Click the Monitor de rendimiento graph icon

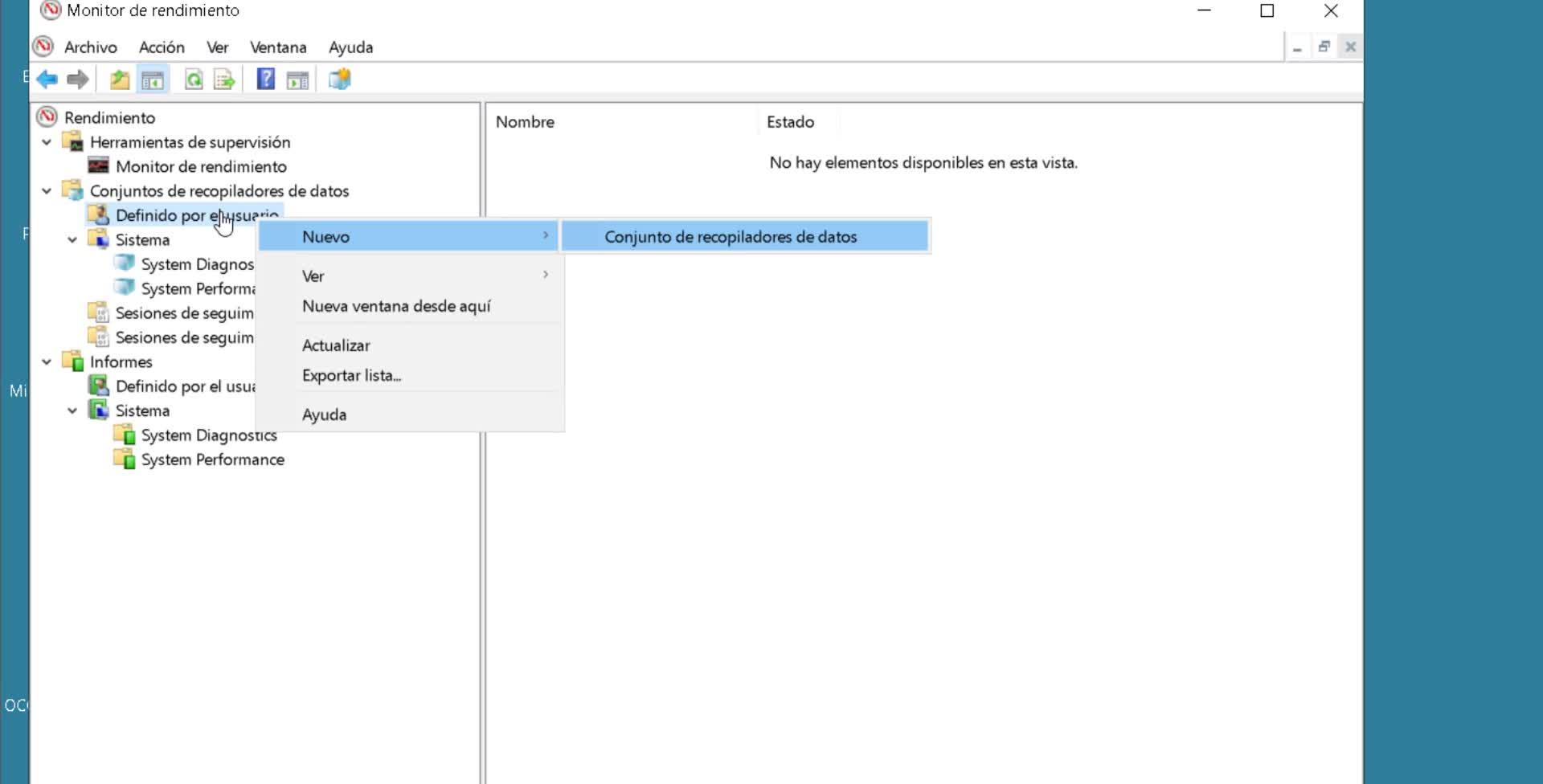coord(99,166)
